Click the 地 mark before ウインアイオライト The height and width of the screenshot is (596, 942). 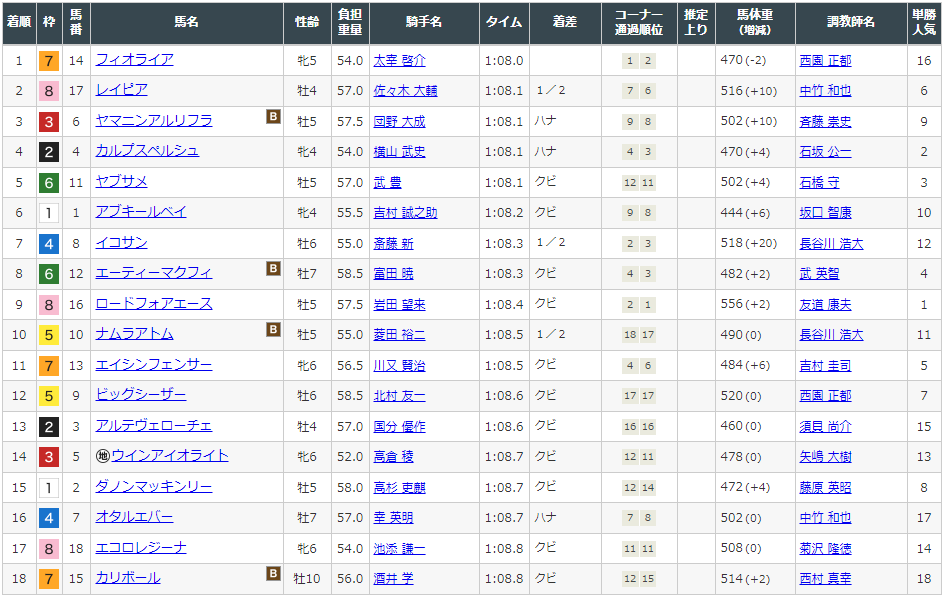click(102, 456)
